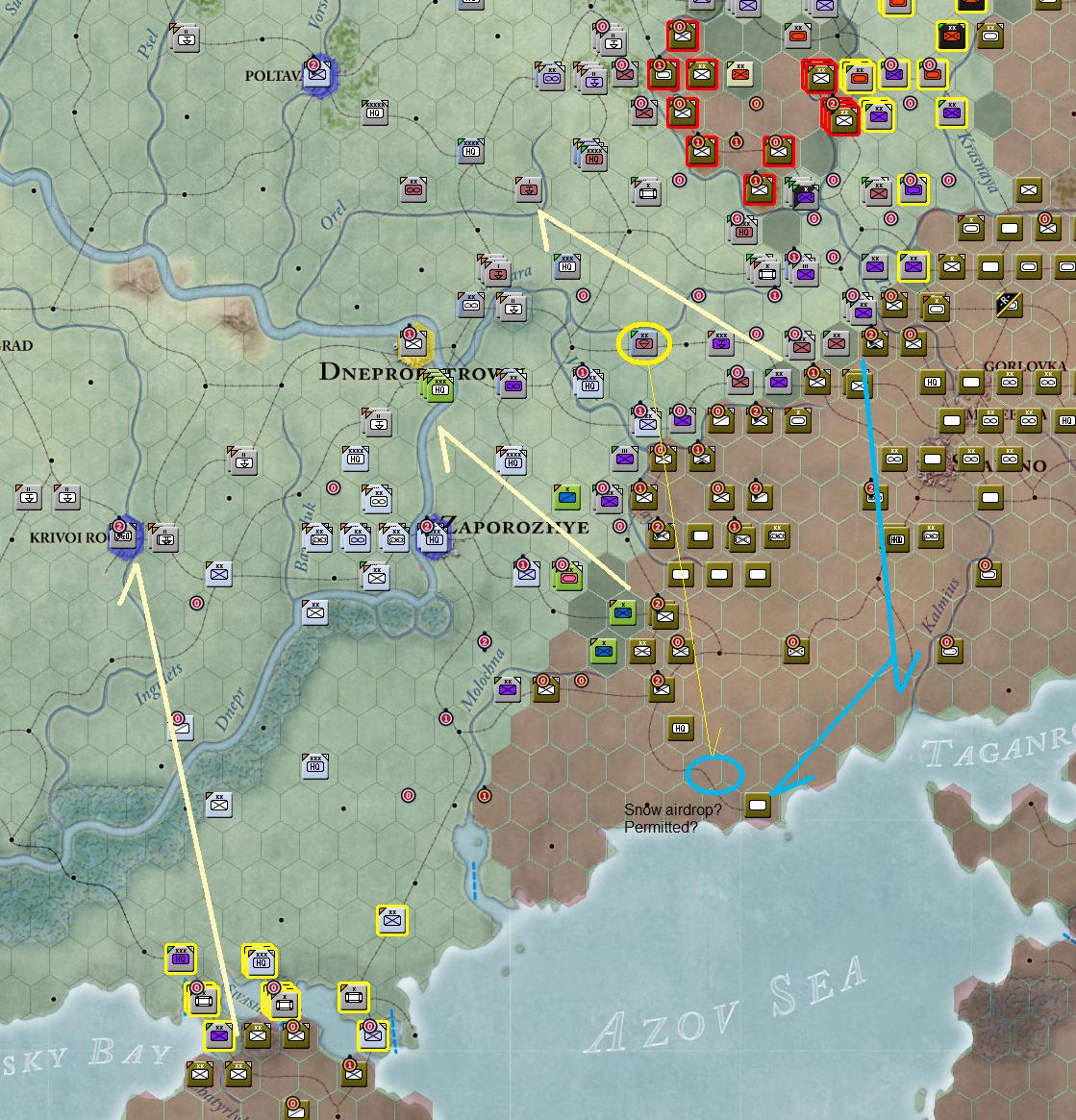
Task: Select the airborne unit inside the yellow circle
Action: (644, 343)
